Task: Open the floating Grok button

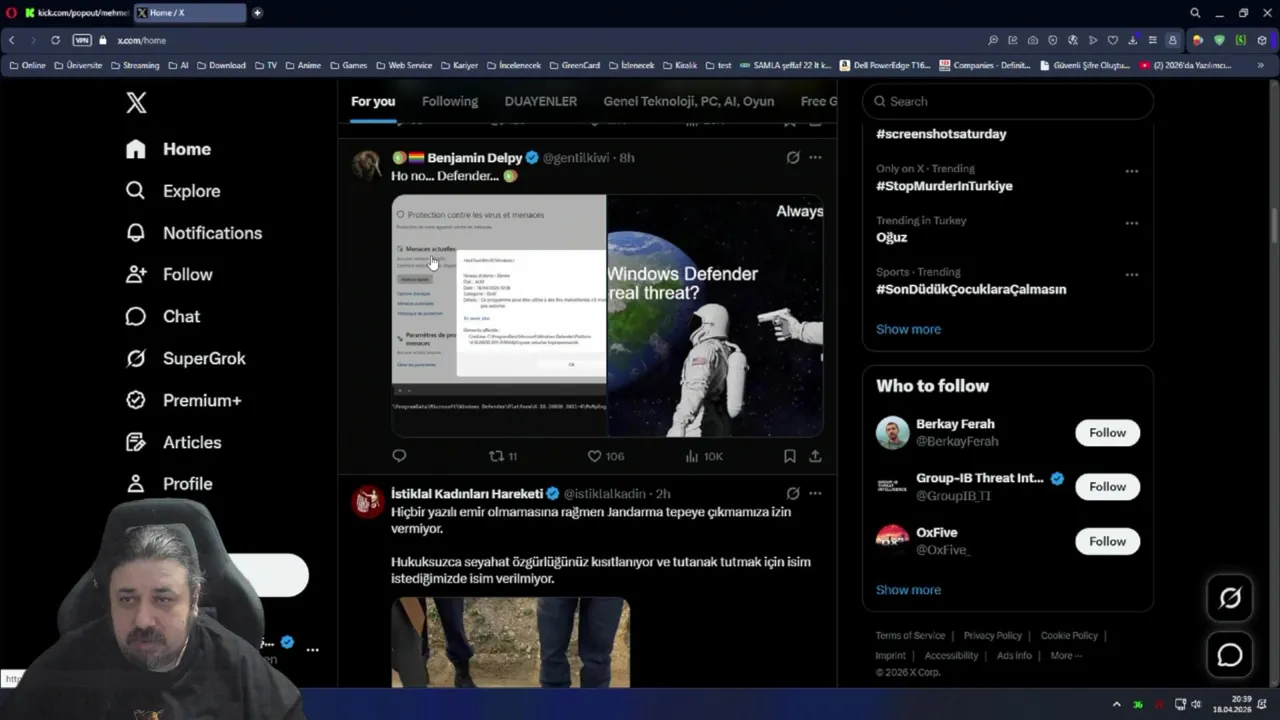Action: [1230, 598]
